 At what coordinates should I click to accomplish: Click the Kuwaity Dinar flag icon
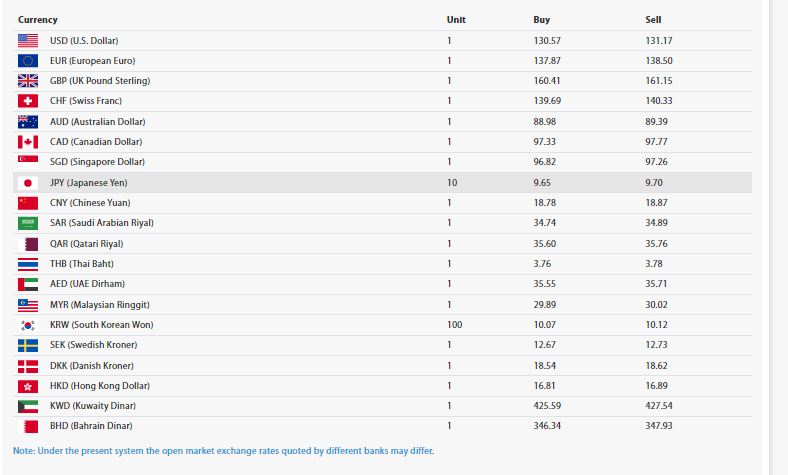click(x=28, y=406)
